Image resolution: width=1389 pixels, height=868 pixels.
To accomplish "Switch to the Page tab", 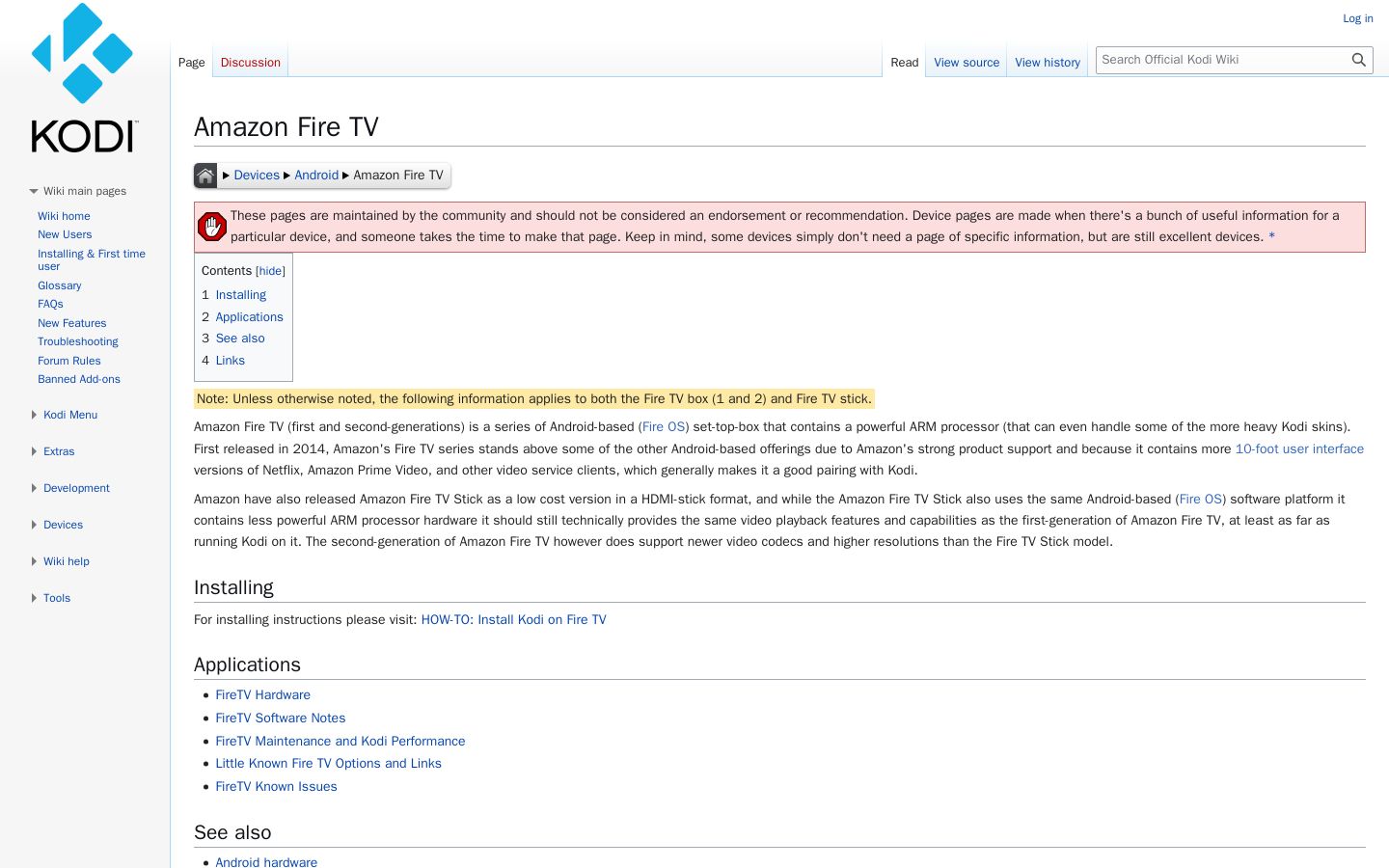I will coord(192,63).
